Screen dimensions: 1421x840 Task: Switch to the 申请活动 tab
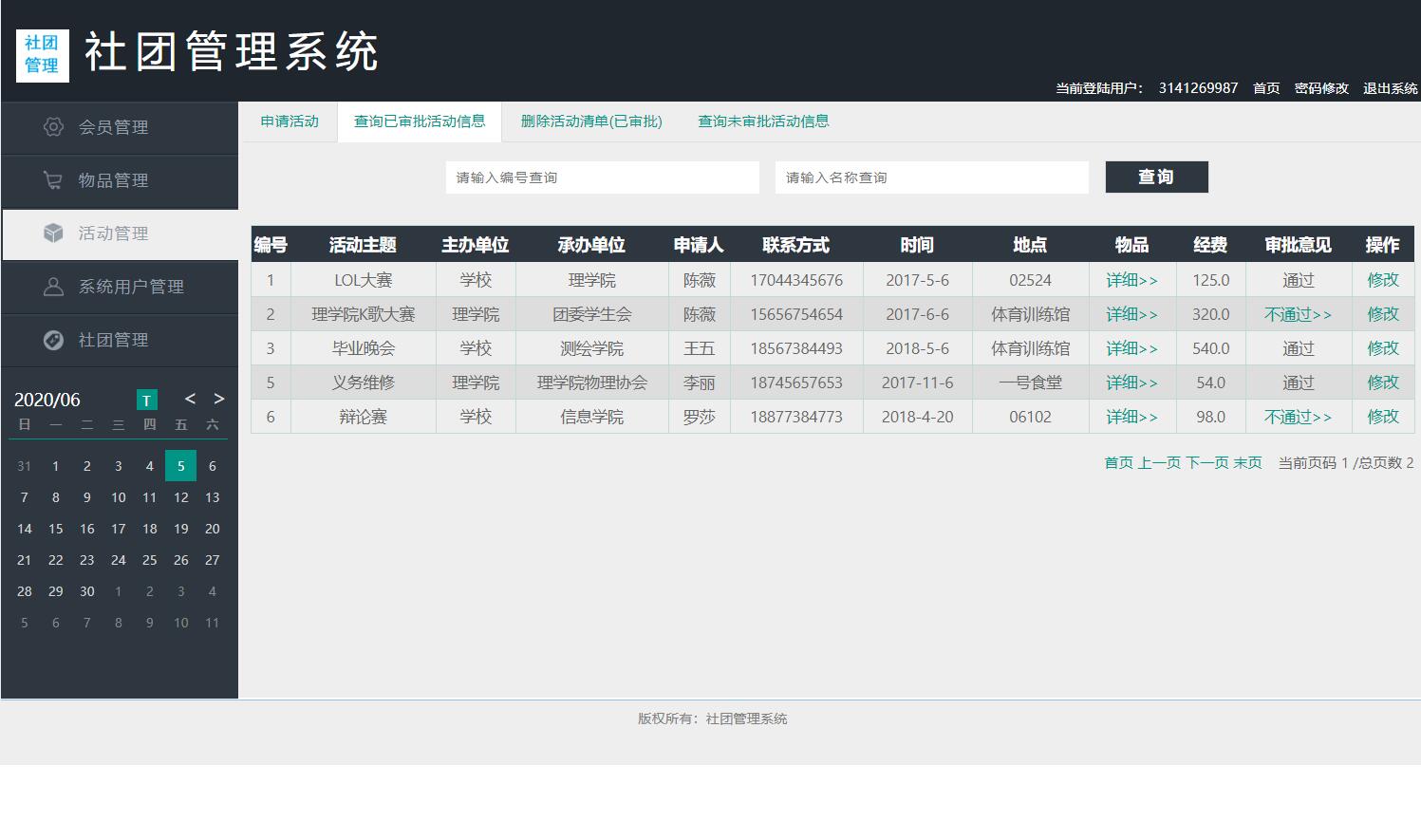290,121
